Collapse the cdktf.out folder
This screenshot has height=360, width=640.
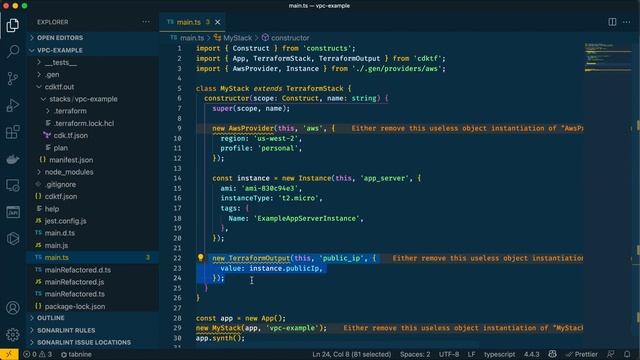coord(59,87)
